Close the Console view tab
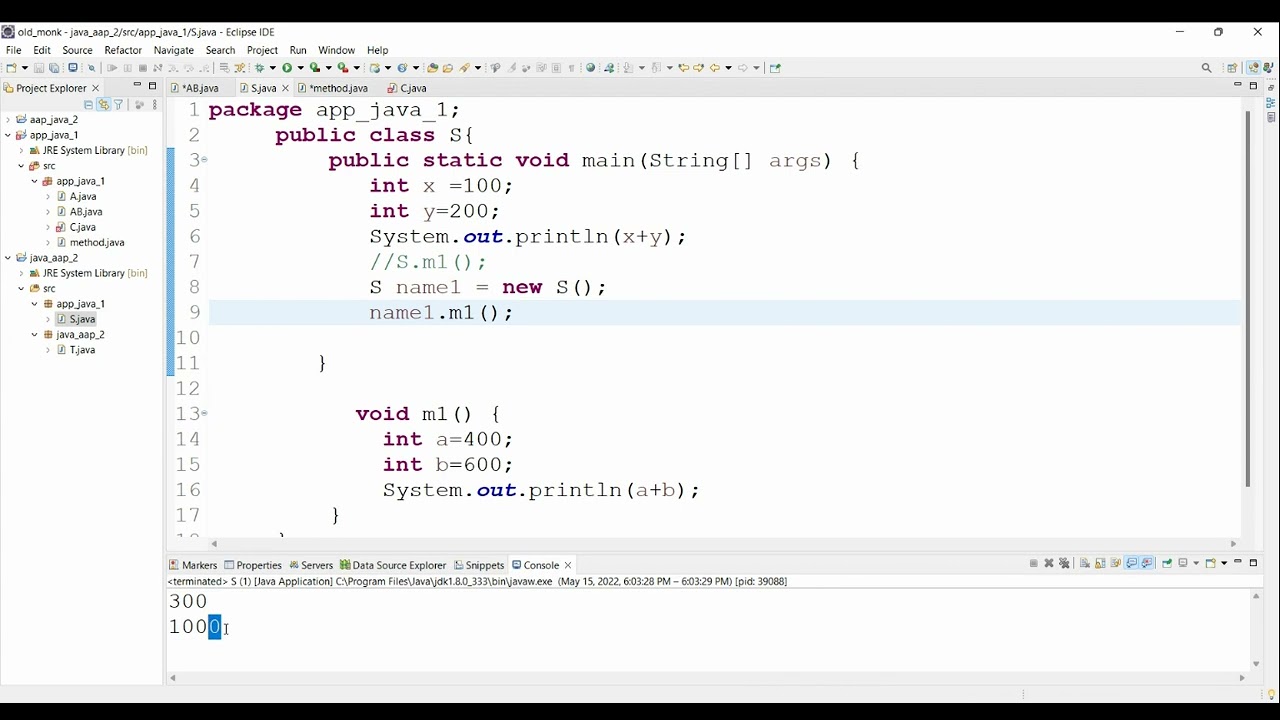 click(568, 565)
